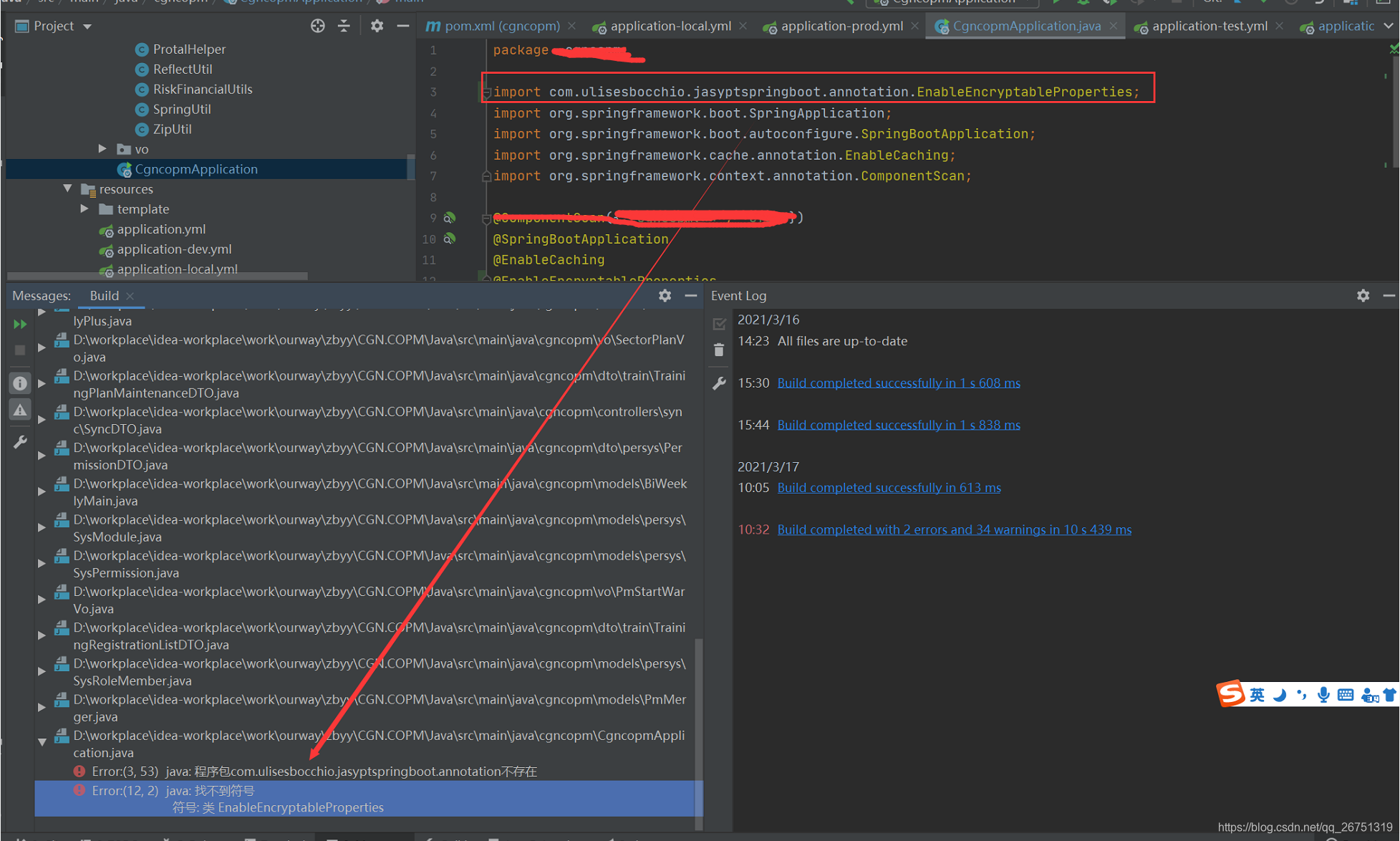Expand the vo folder
Screen dimensions: 1400x841
click(x=102, y=149)
